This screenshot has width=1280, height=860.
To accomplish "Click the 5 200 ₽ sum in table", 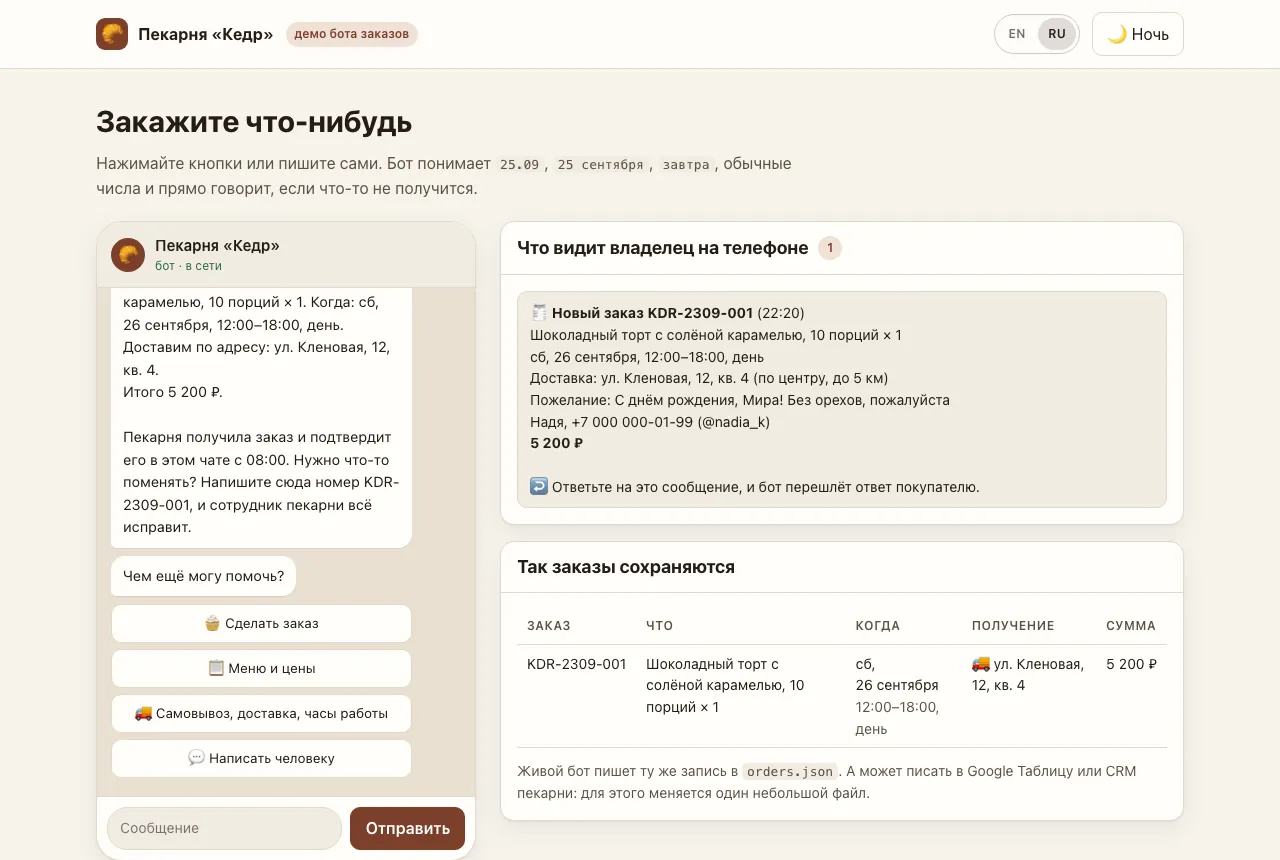I will [1131, 664].
